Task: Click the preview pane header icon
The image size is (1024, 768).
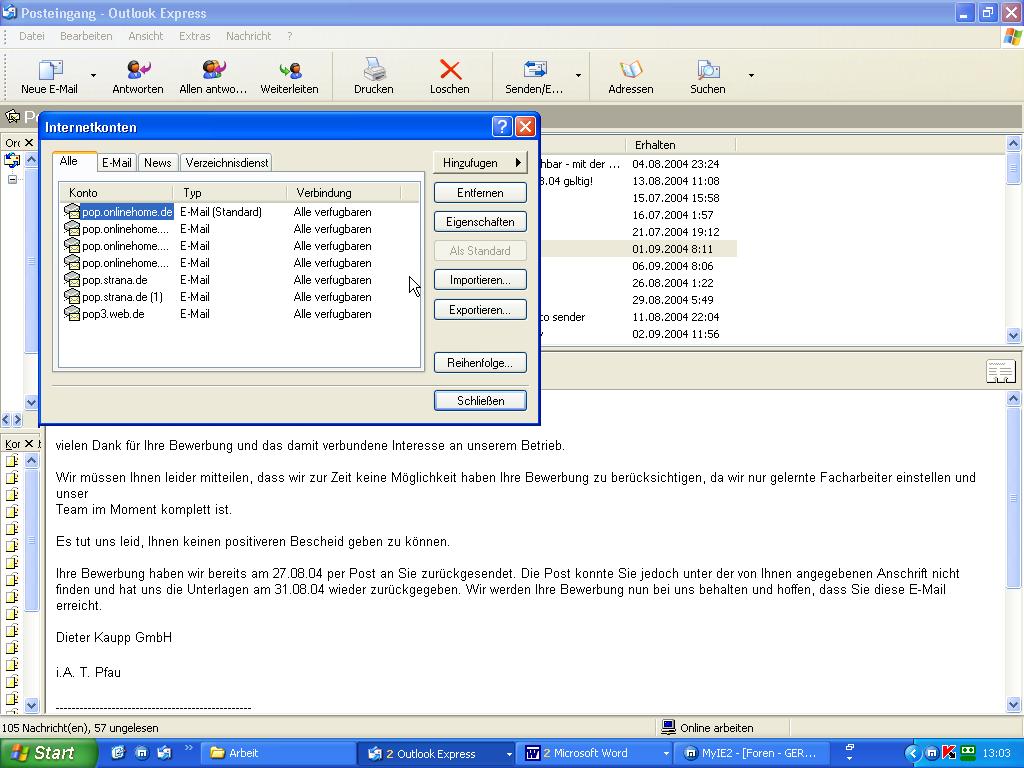Action: coord(1000,371)
